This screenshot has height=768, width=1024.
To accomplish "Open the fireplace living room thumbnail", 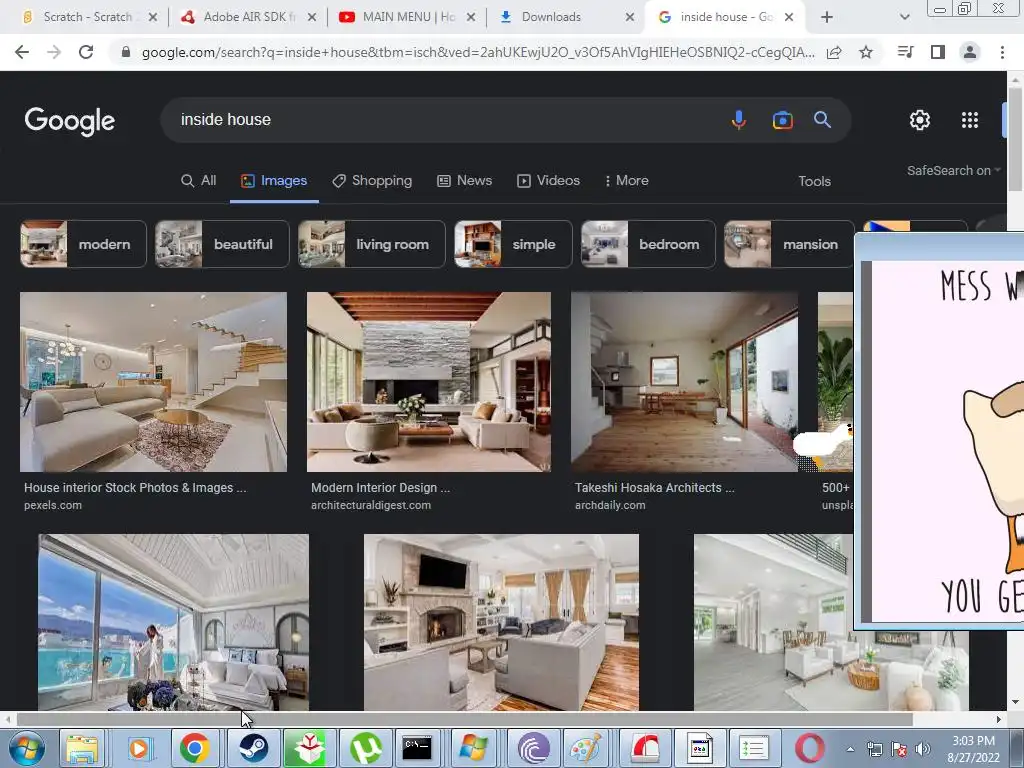I will [502, 622].
